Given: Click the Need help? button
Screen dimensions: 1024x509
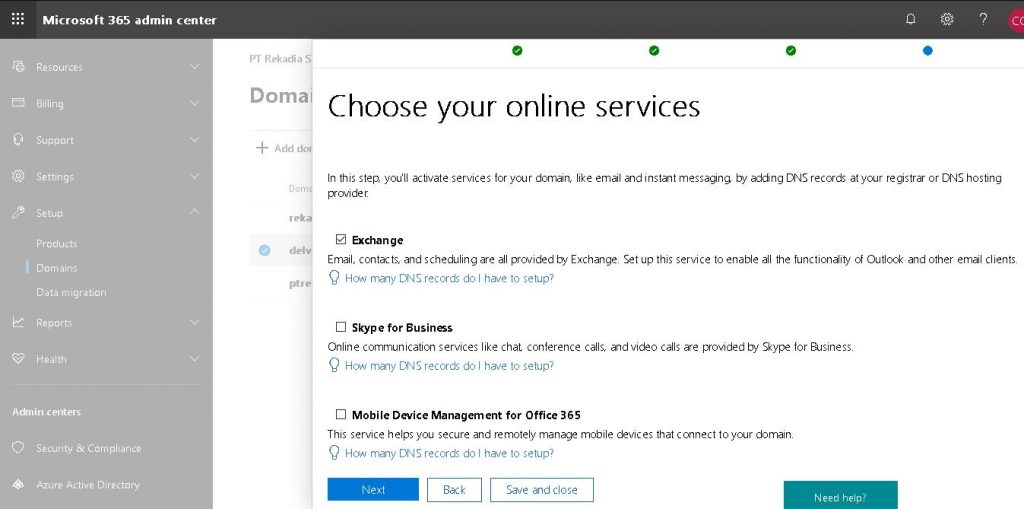Looking at the screenshot, I should 840,497.
